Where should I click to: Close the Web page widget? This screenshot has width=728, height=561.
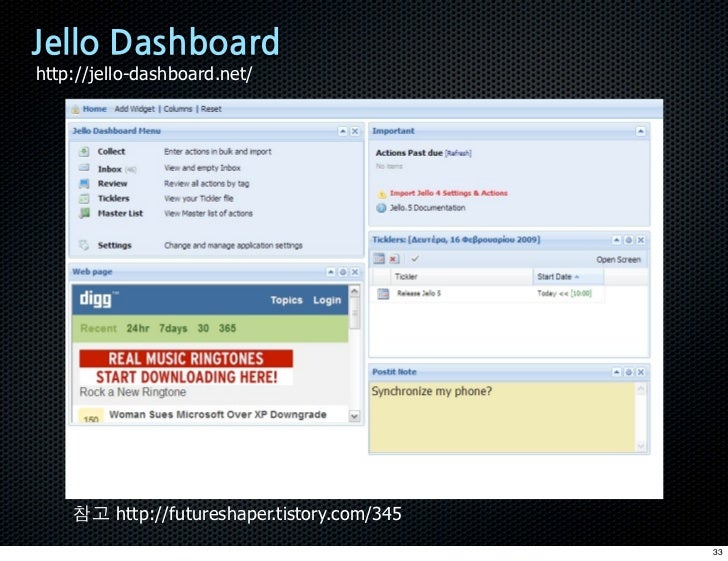pos(355,272)
